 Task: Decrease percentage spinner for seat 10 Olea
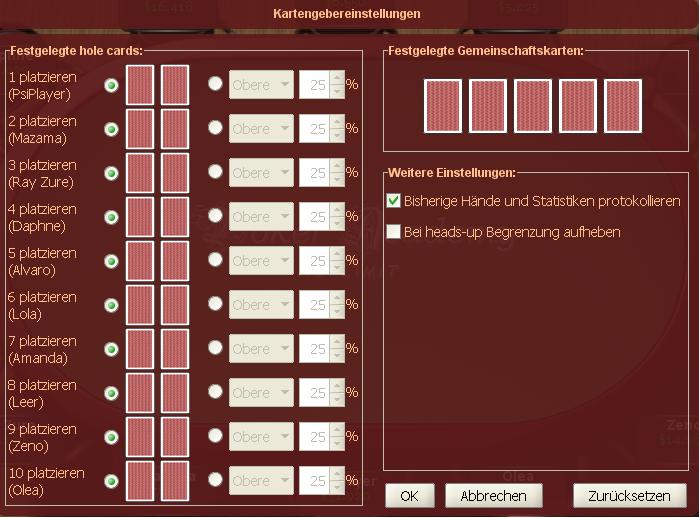click(338, 488)
